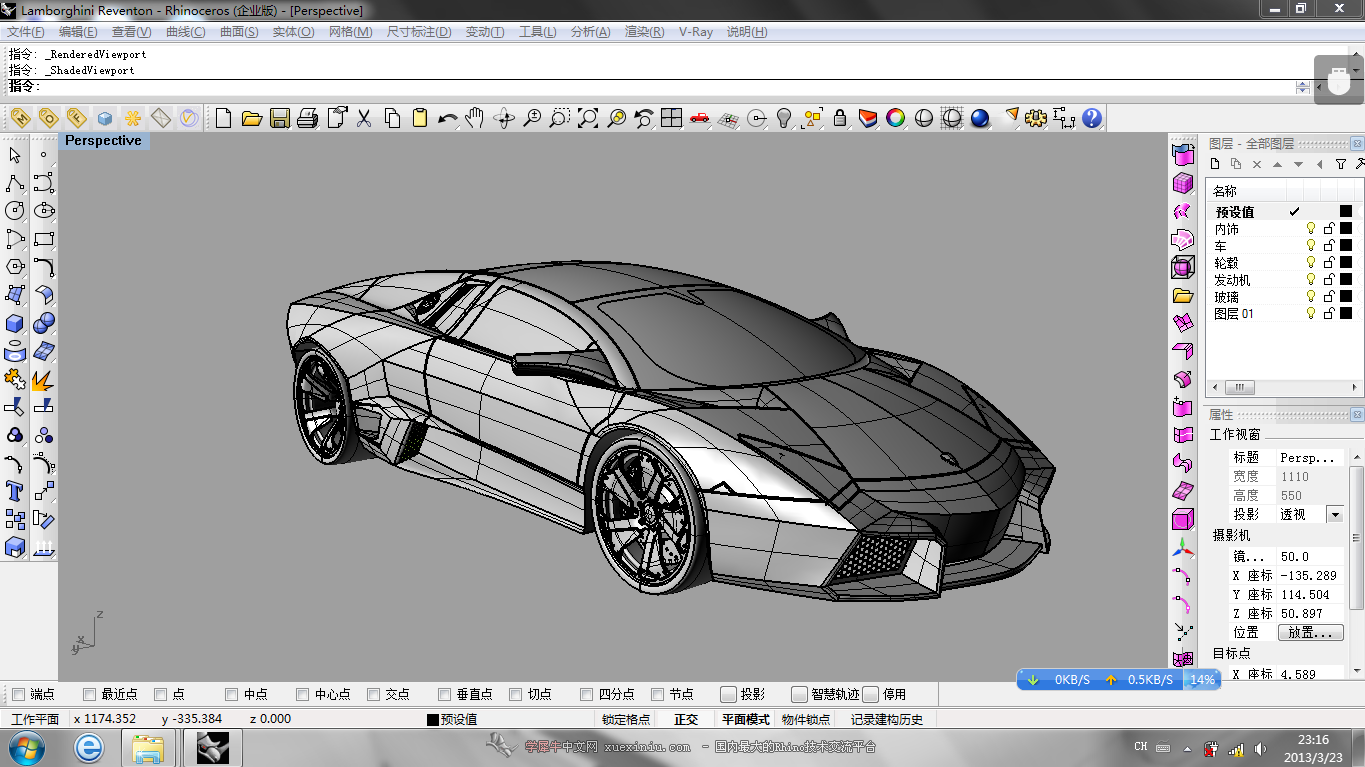Toggle 平面模式 in status bar
Viewport: 1365px width, 767px height.
(x=746, y=719)
